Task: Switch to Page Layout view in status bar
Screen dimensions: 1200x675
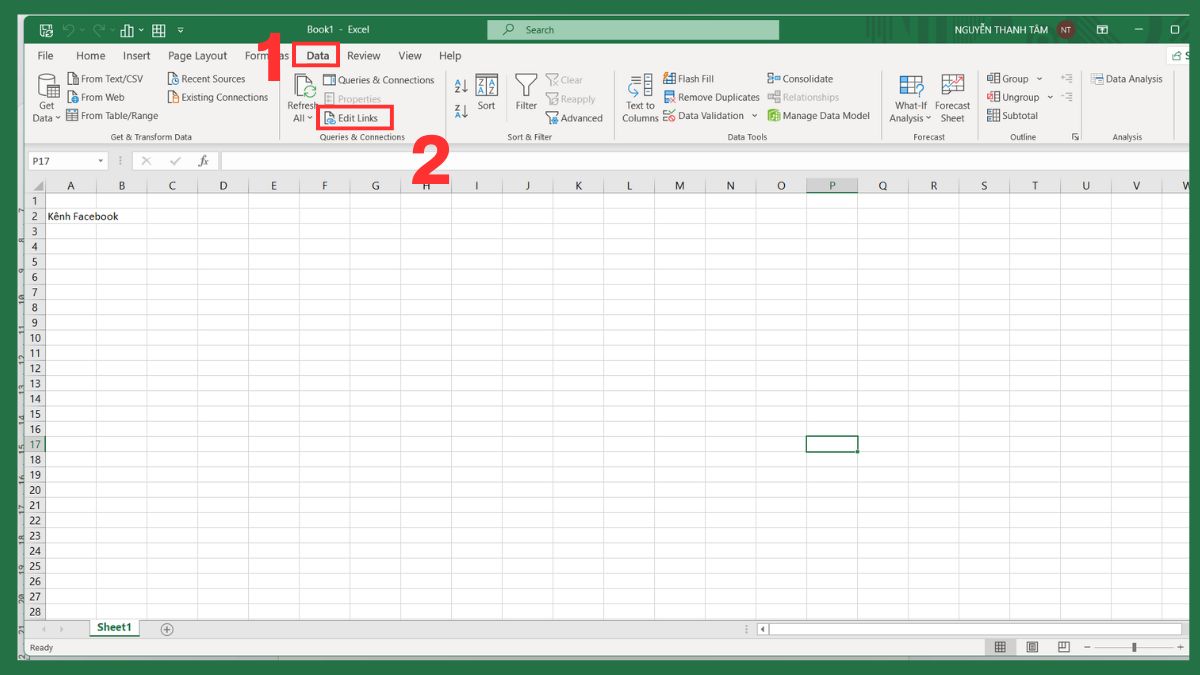Action: coord(1032,648)
